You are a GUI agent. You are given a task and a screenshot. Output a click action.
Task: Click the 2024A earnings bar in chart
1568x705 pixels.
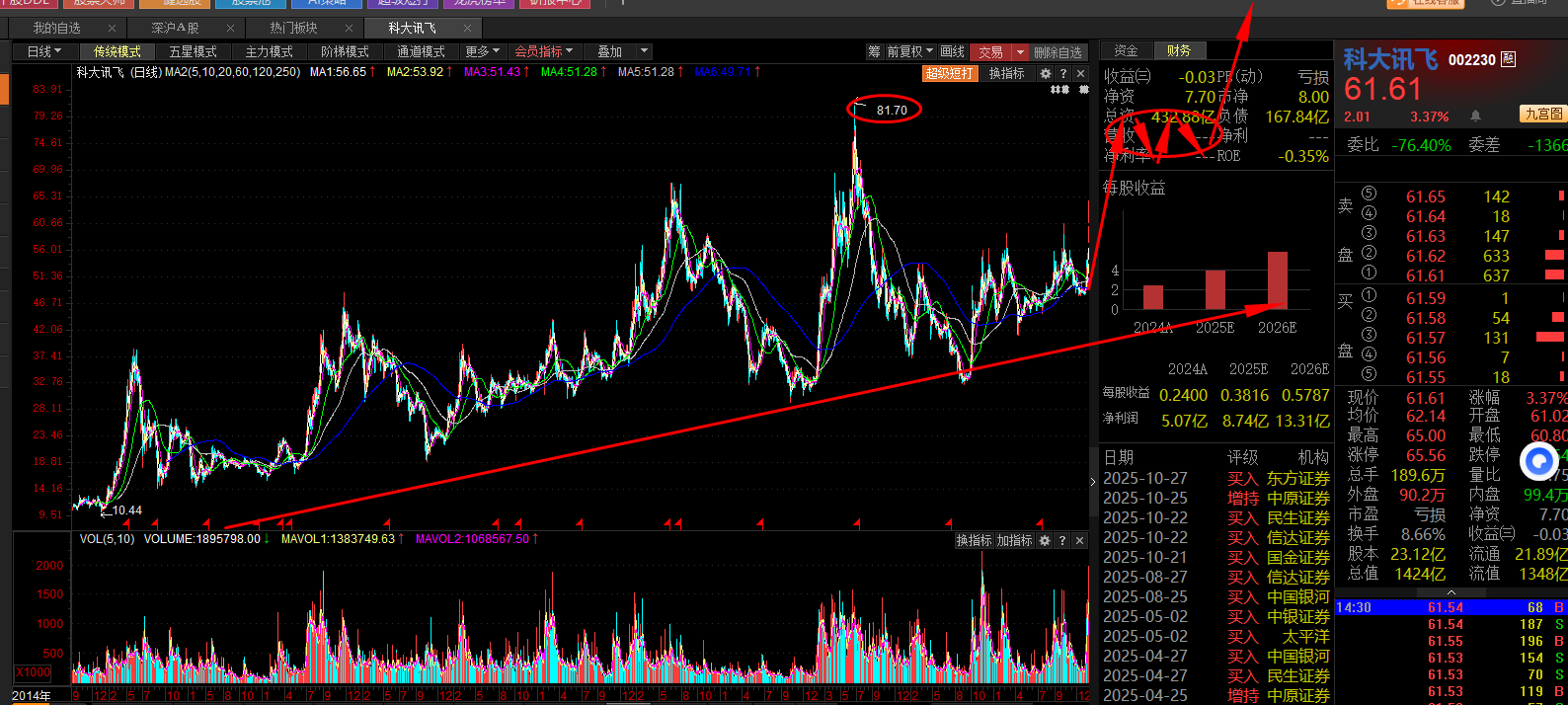(1152, 297)
